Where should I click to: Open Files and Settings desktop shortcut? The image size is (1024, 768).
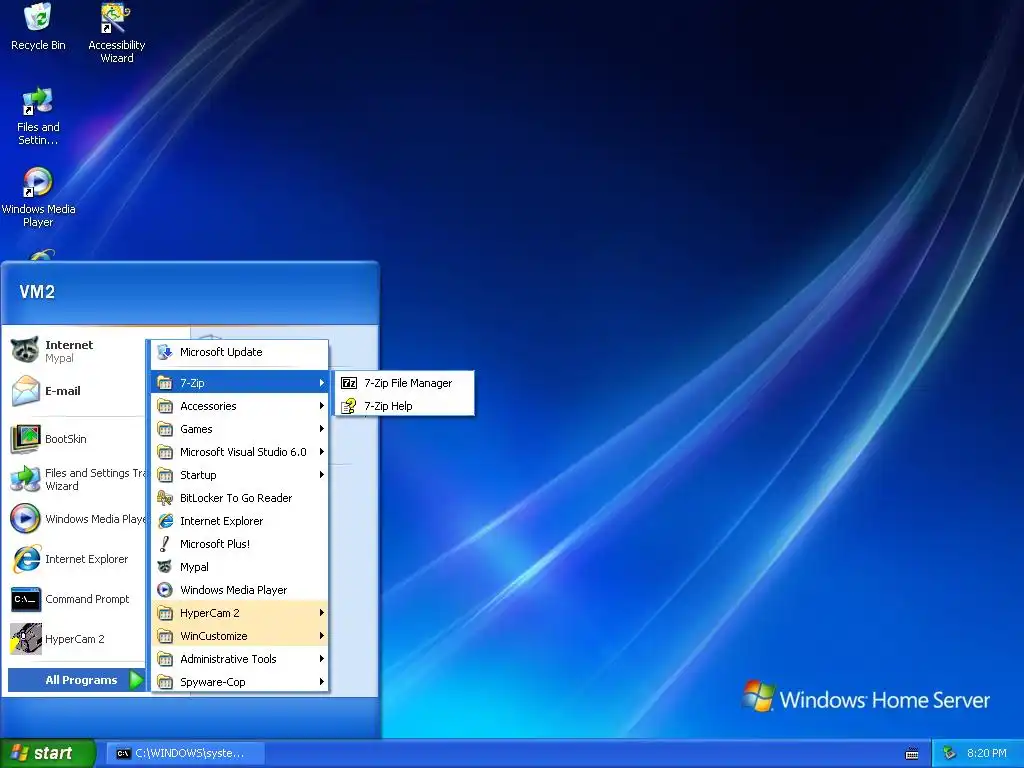coord(38,116)
